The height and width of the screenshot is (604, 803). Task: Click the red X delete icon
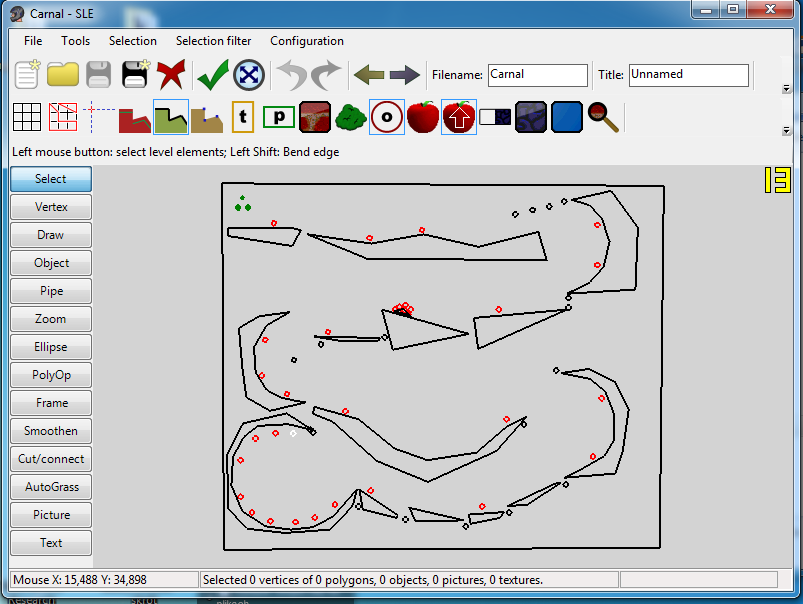pos(171,75)
